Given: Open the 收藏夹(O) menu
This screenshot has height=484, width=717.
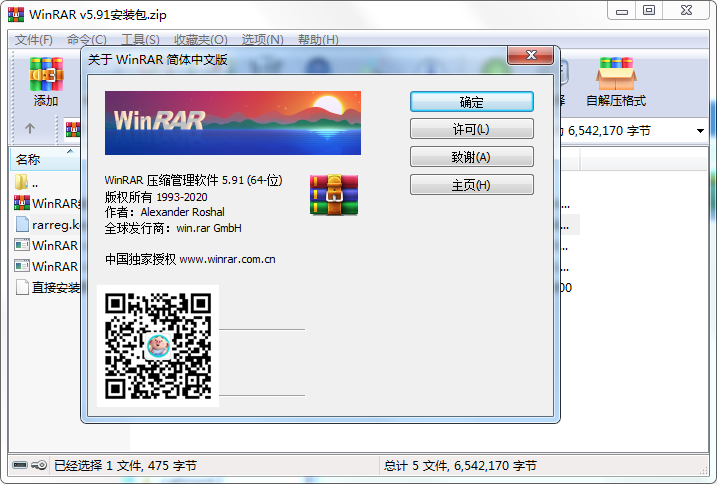Looking at the screenshot, I should [x=201, y=40].
